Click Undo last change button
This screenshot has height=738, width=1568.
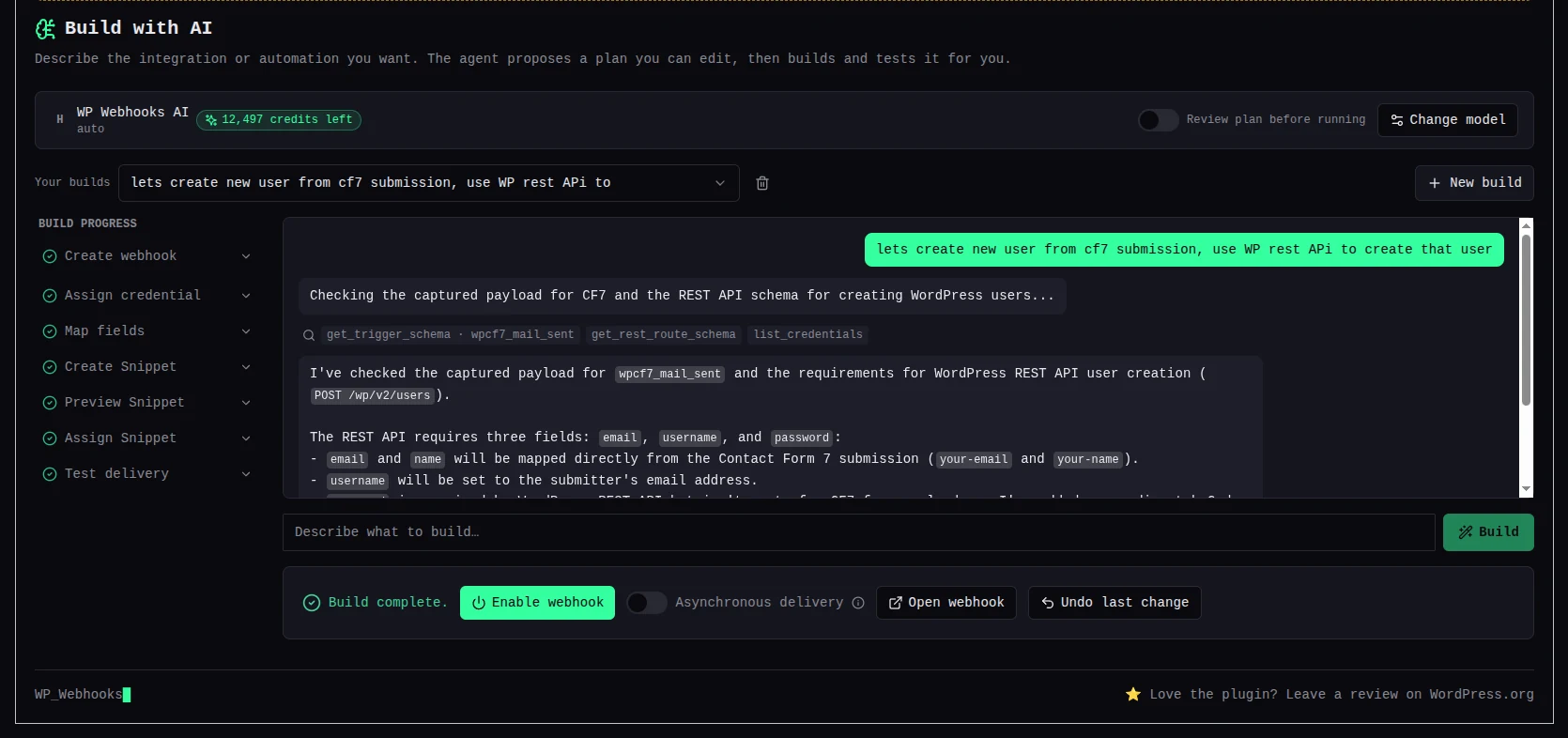tap(1115, 603)
